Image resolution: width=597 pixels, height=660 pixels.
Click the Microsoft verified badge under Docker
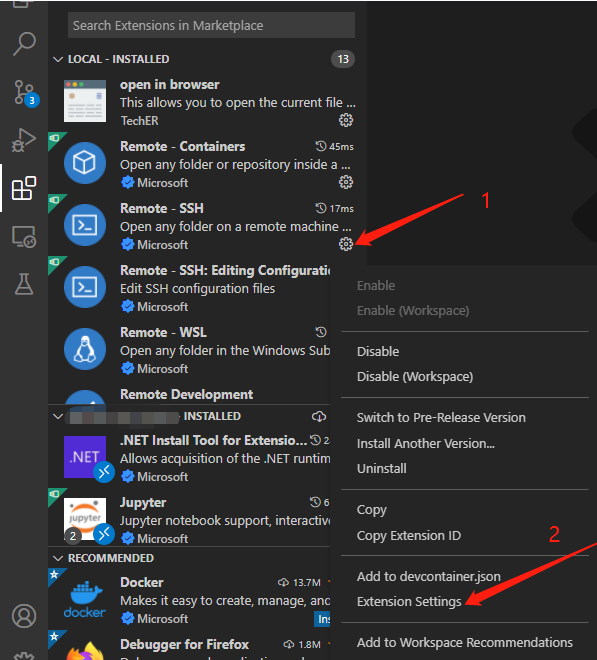point(127,619)
